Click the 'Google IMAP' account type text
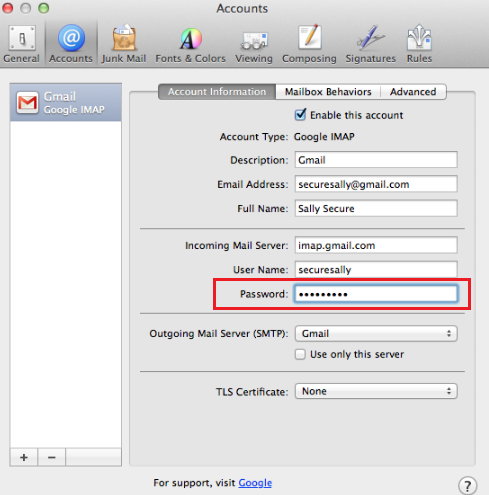 pyautogui.click(x=324, y=137)
